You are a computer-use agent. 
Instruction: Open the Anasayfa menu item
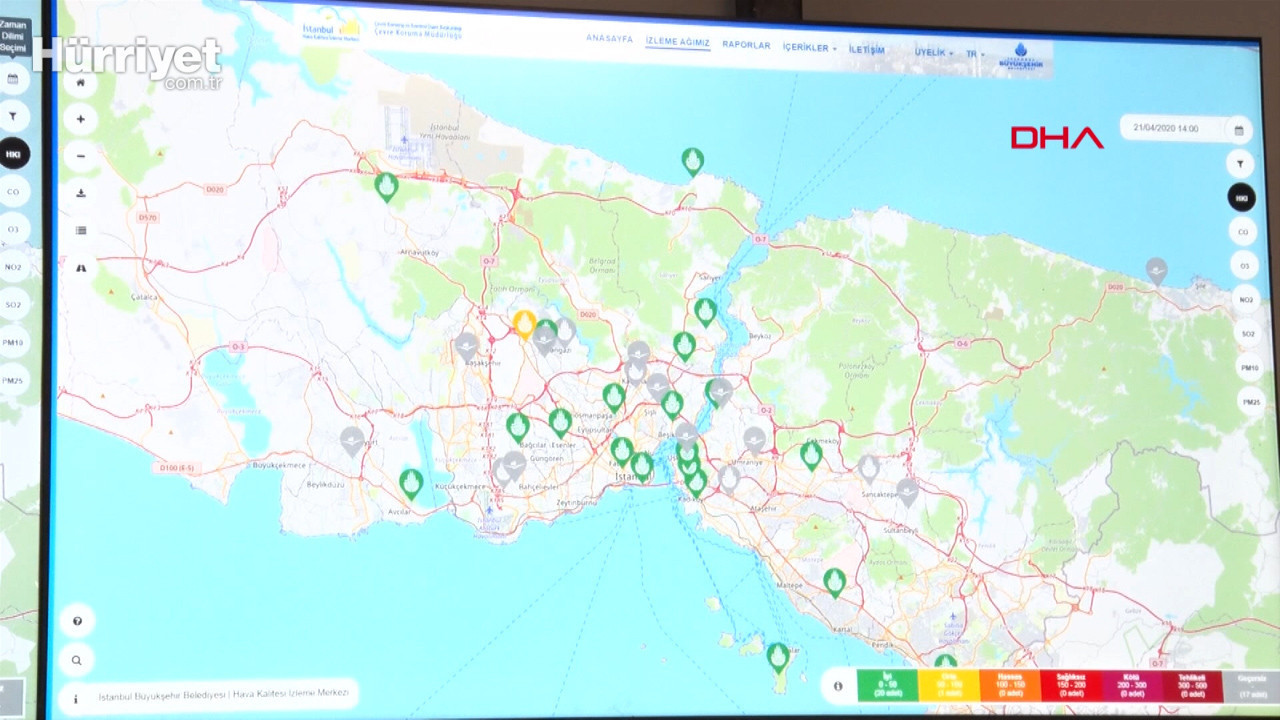(x=609, y=39)
